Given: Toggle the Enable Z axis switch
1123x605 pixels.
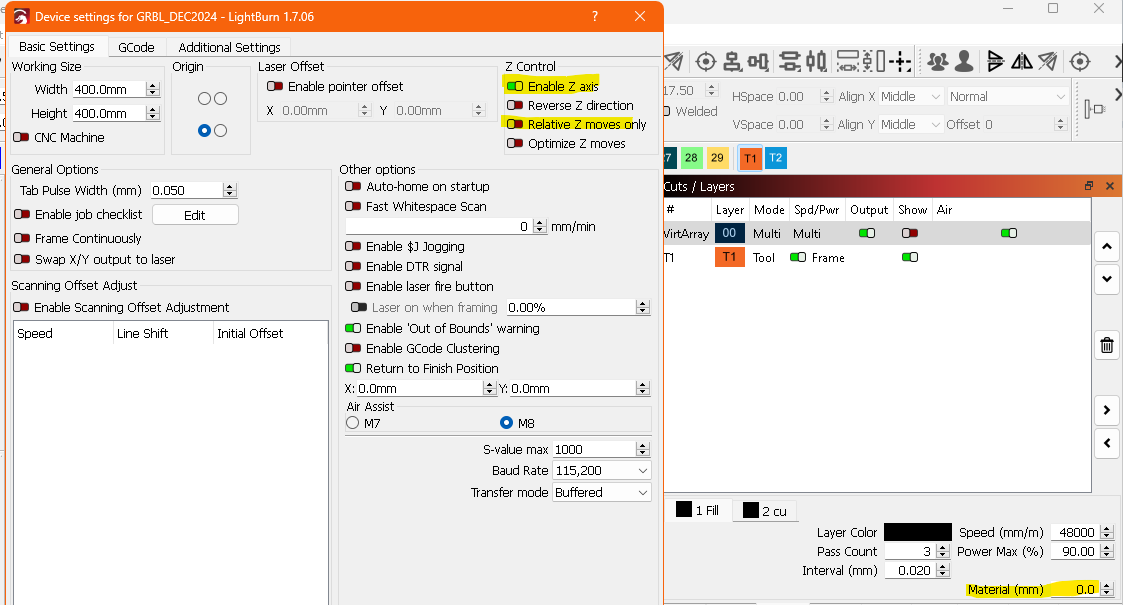Looking at the screenshot, I should point(515,87).
